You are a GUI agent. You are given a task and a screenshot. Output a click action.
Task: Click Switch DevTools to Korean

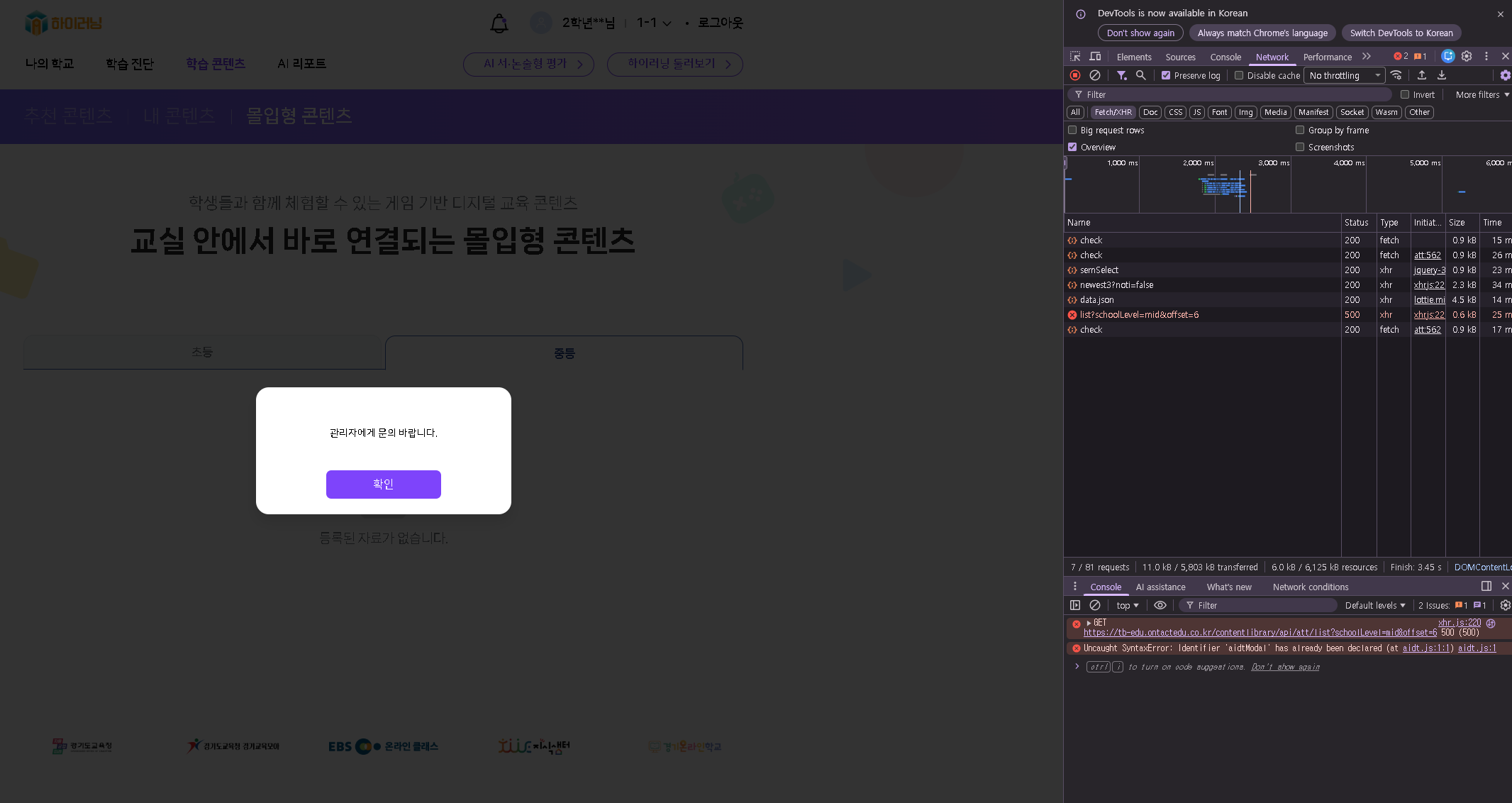[x=1401, y=33]
